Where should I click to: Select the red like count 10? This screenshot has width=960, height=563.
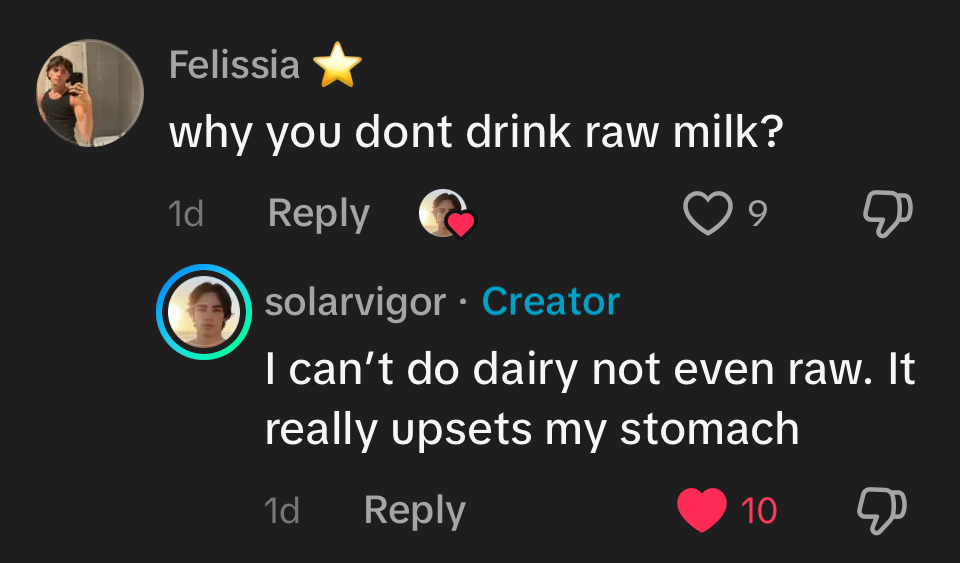759,511
